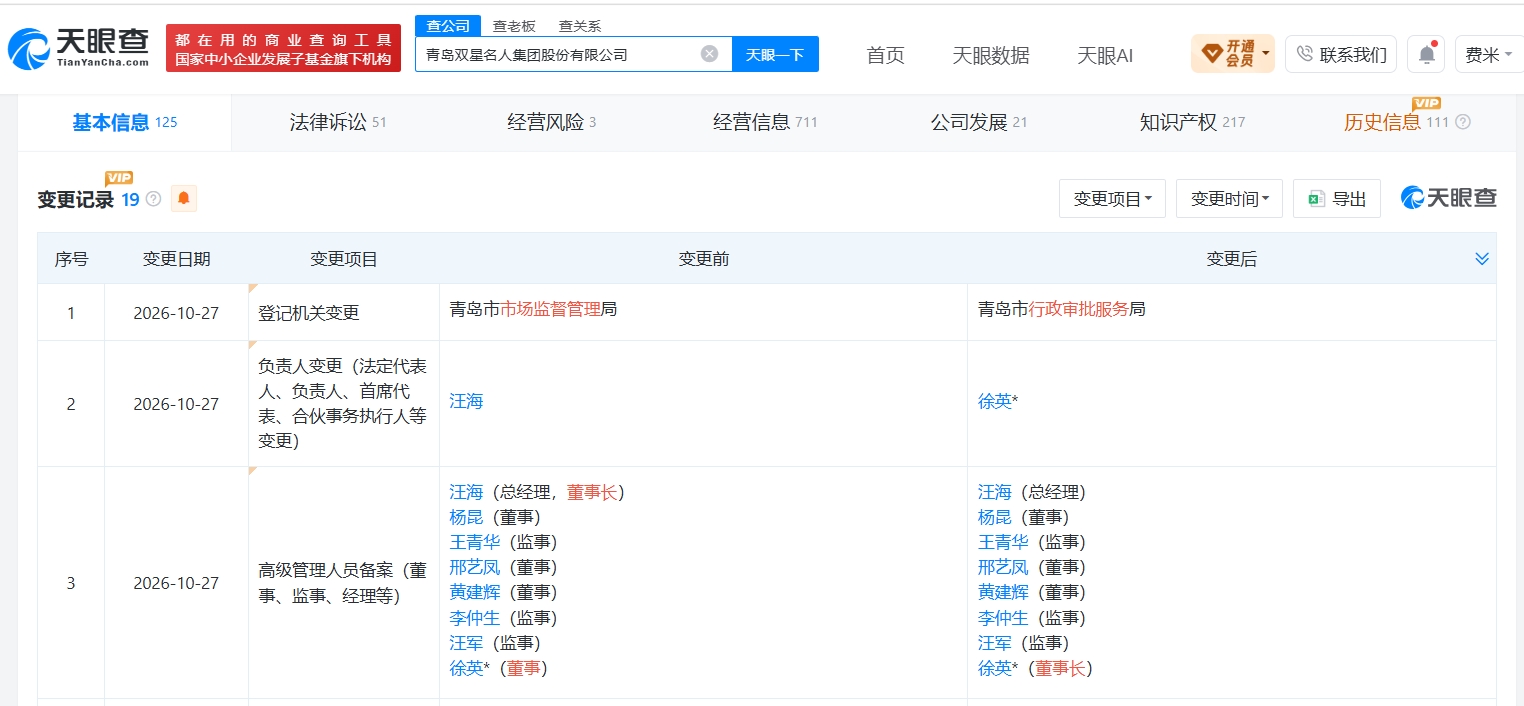Viewport: 1524px width, 706px height.
Task: Open the 费米 user account dropdown
Action: coord(1488,54)
